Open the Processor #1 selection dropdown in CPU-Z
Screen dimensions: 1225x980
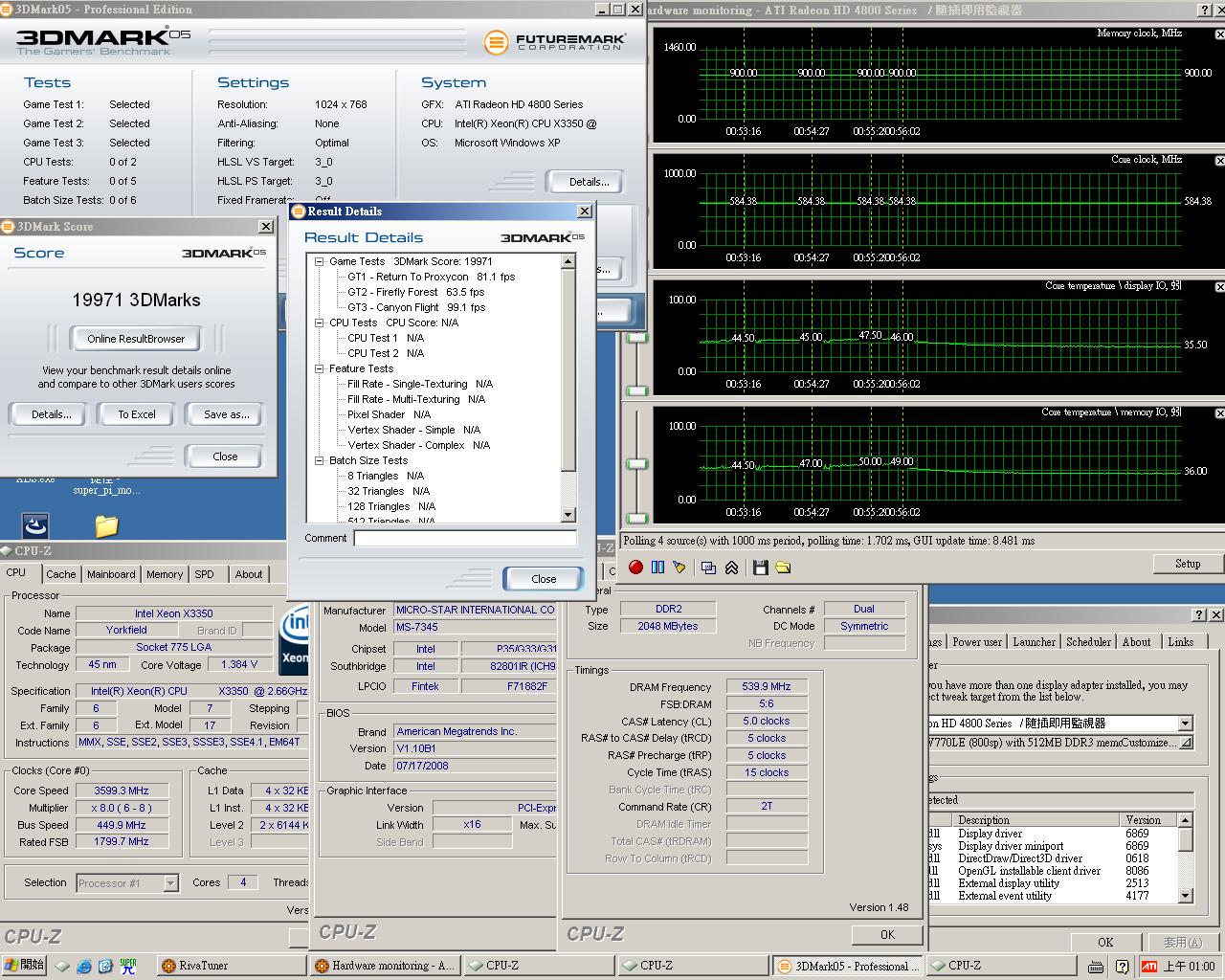coord(170,883)
